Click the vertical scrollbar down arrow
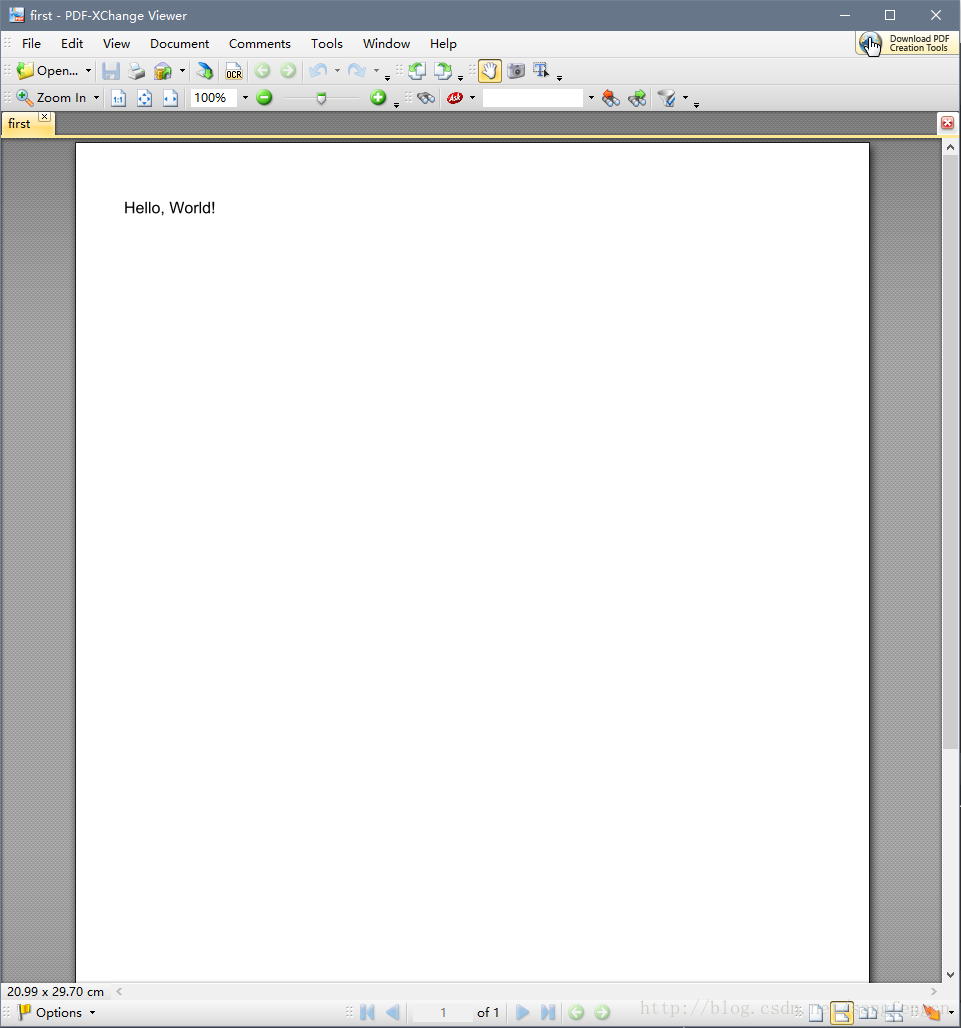The width and height of the screenshot is (961, 1028). click(x=950, y=975)
